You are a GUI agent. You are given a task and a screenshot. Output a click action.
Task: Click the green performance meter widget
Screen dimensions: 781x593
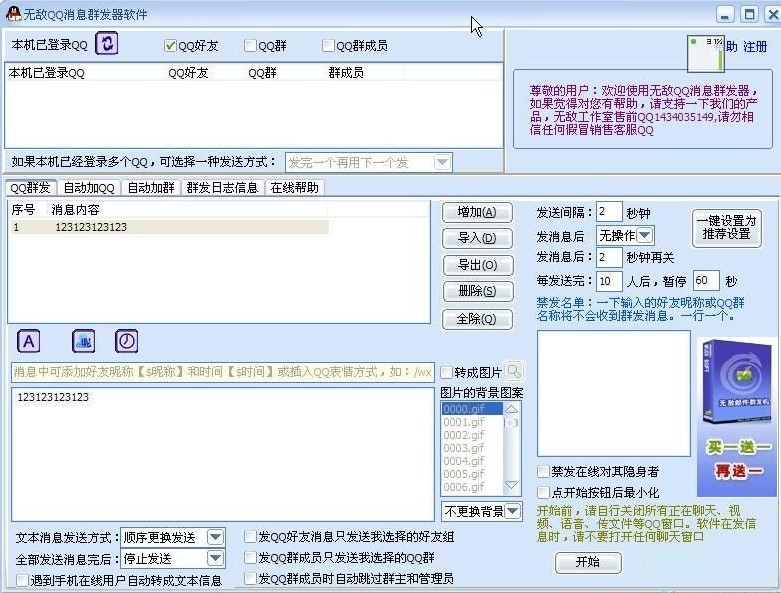[705, 54]
